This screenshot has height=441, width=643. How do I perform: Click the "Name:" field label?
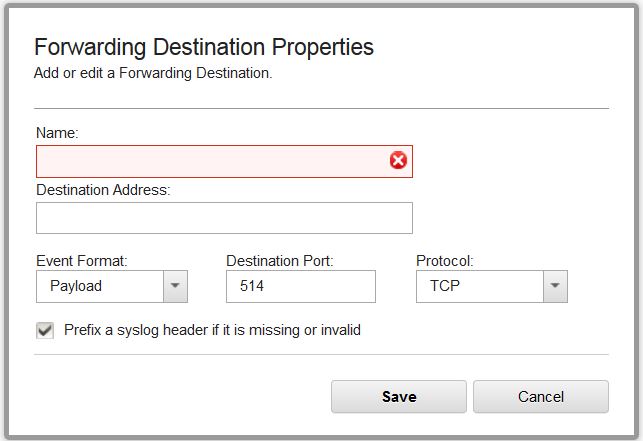pyautogui.click(x=57, y=133)
